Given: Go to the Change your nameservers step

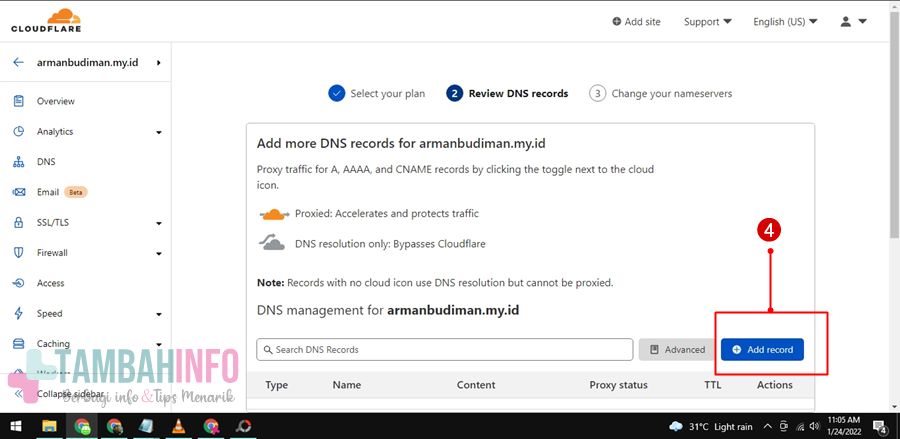Looking at the screenshot, I should point(661,94).
